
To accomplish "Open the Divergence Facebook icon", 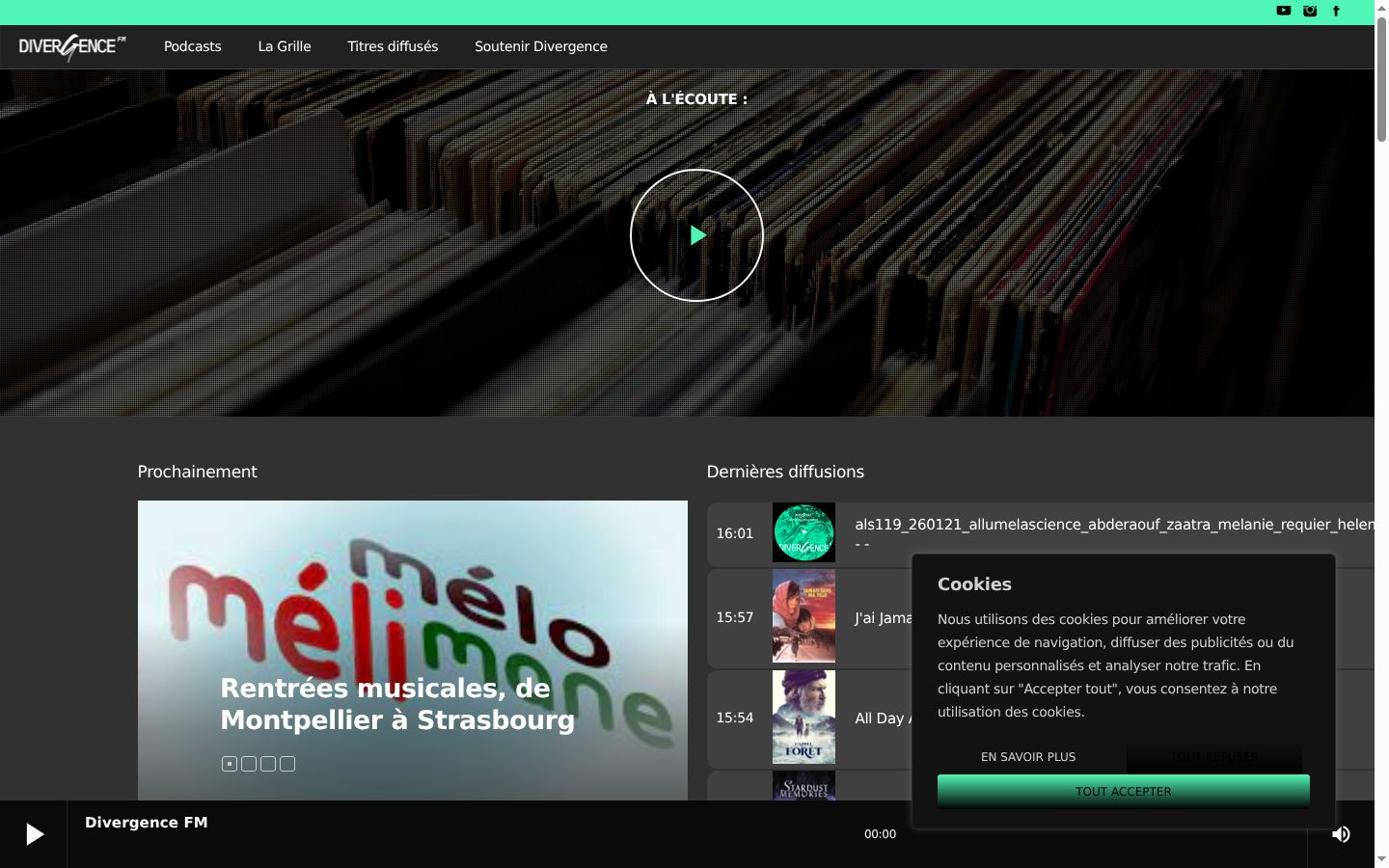I will point(1336,11).
